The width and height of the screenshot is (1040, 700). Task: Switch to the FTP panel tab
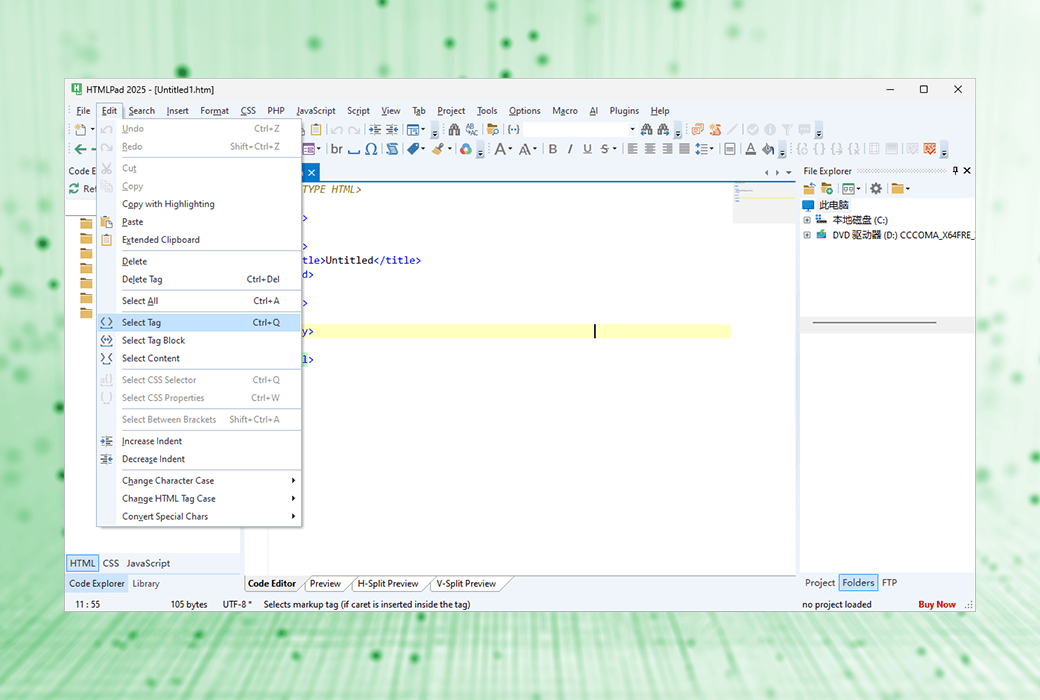point(889,583)
